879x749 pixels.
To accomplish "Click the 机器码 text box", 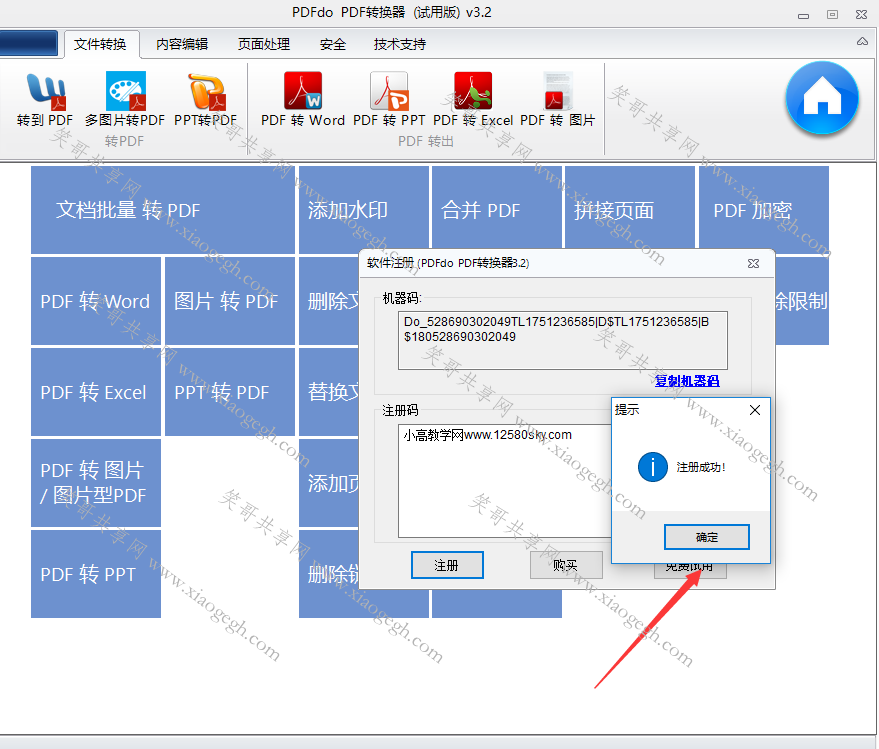I will 563,340.
